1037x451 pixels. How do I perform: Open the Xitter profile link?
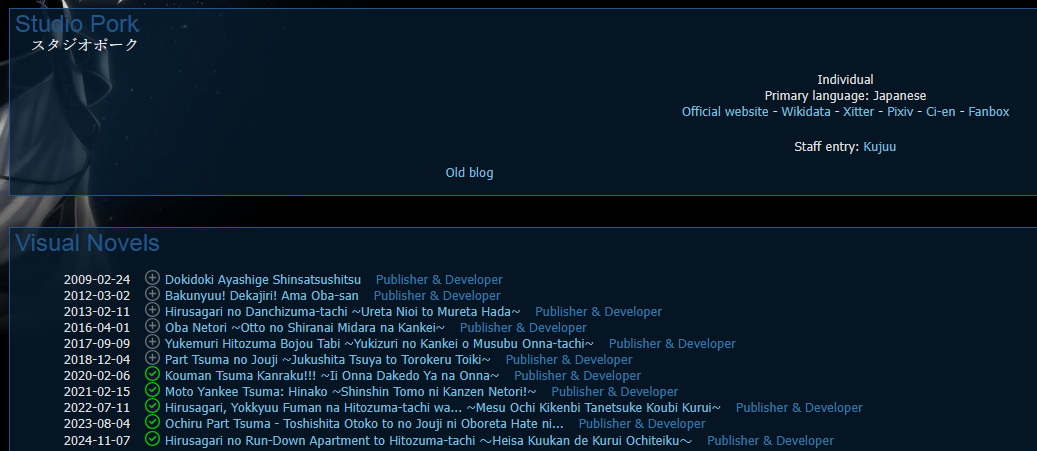pyautogui.click(x=858, y=112)
